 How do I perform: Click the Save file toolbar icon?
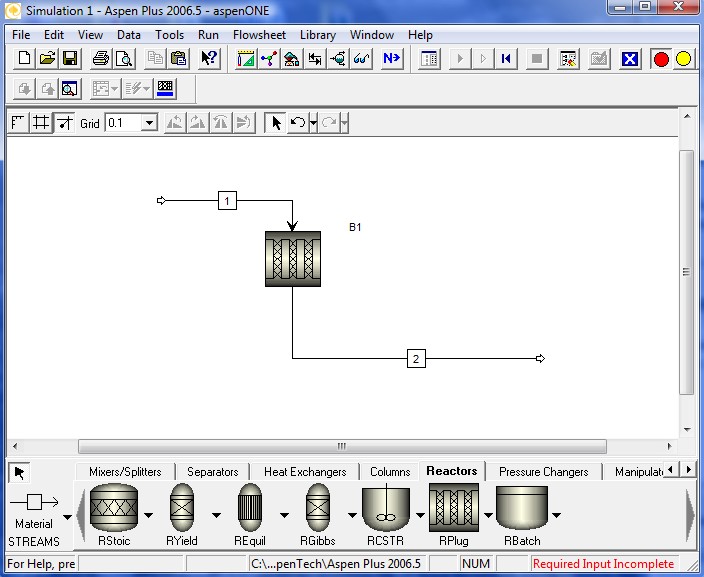point(70,59)
